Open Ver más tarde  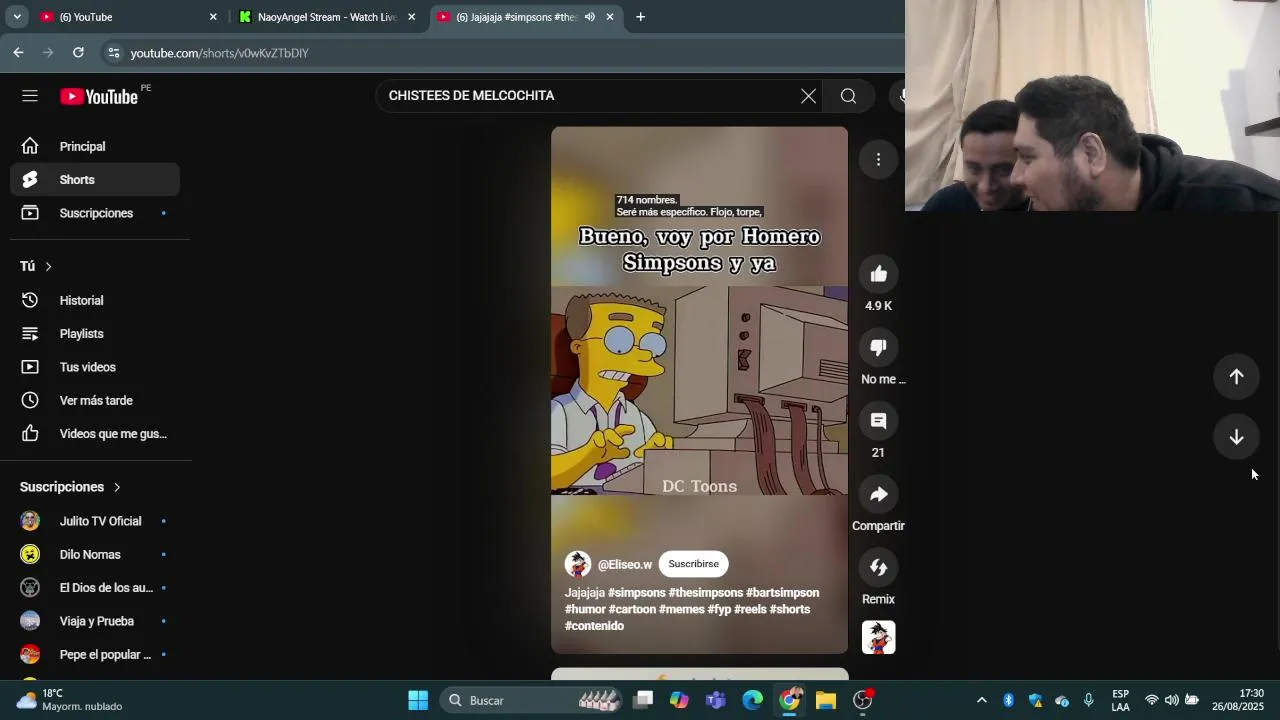pos(95,400)
